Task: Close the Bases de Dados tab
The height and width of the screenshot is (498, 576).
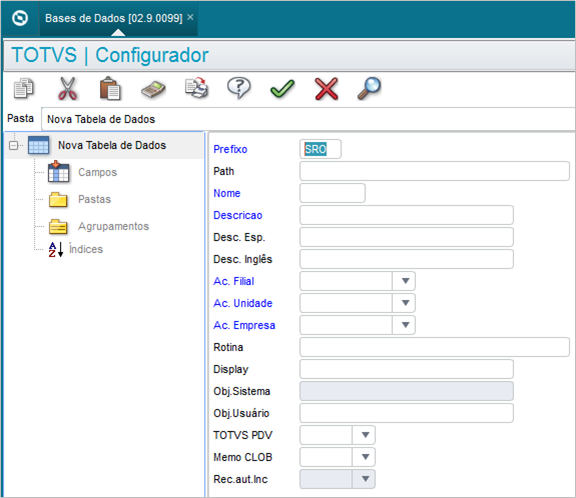Action: 190,17
